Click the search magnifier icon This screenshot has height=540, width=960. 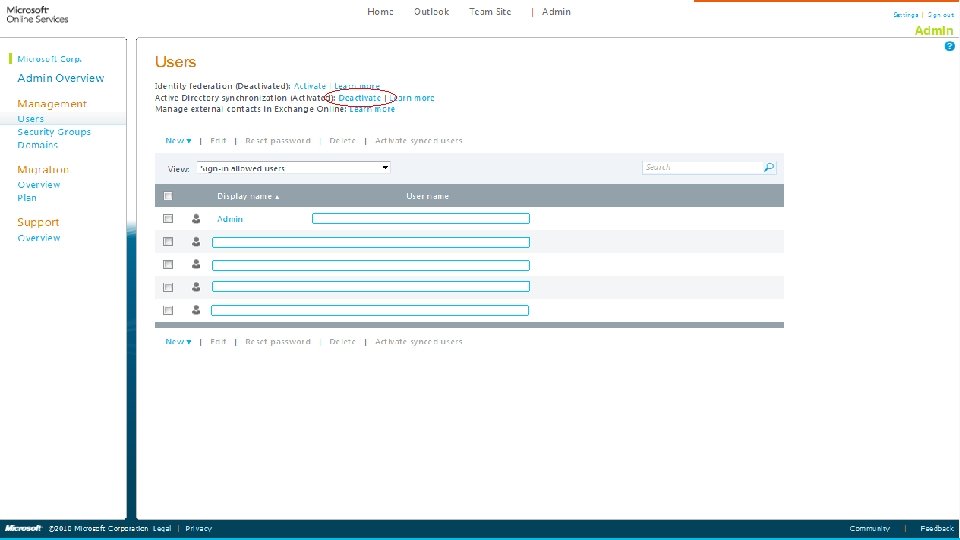(768, 167)
